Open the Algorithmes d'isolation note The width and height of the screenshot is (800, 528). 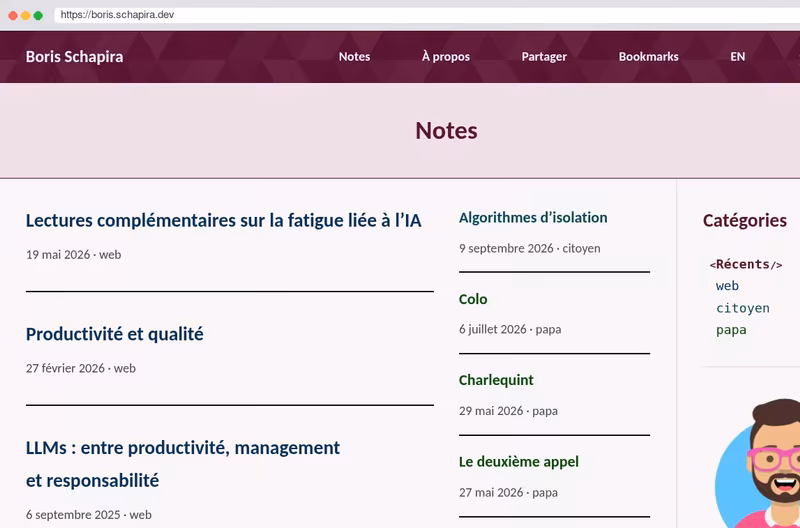point(533,218)
